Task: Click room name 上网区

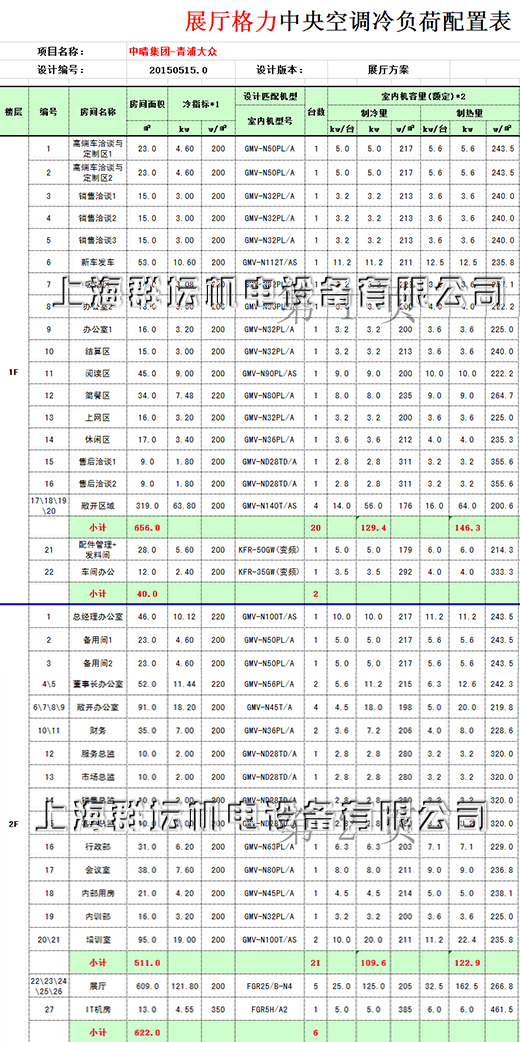Action: tap(97, 417)
